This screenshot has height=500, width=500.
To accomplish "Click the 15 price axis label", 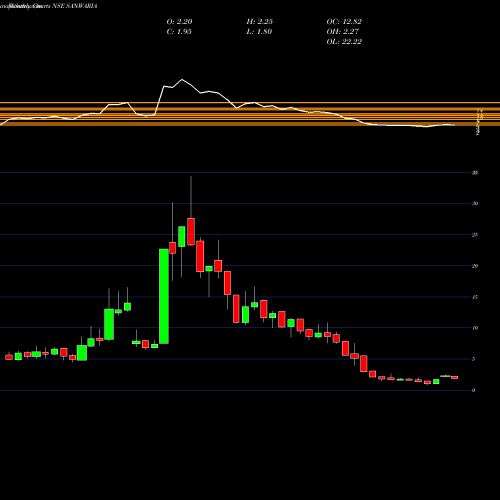I will coord(475,297).
